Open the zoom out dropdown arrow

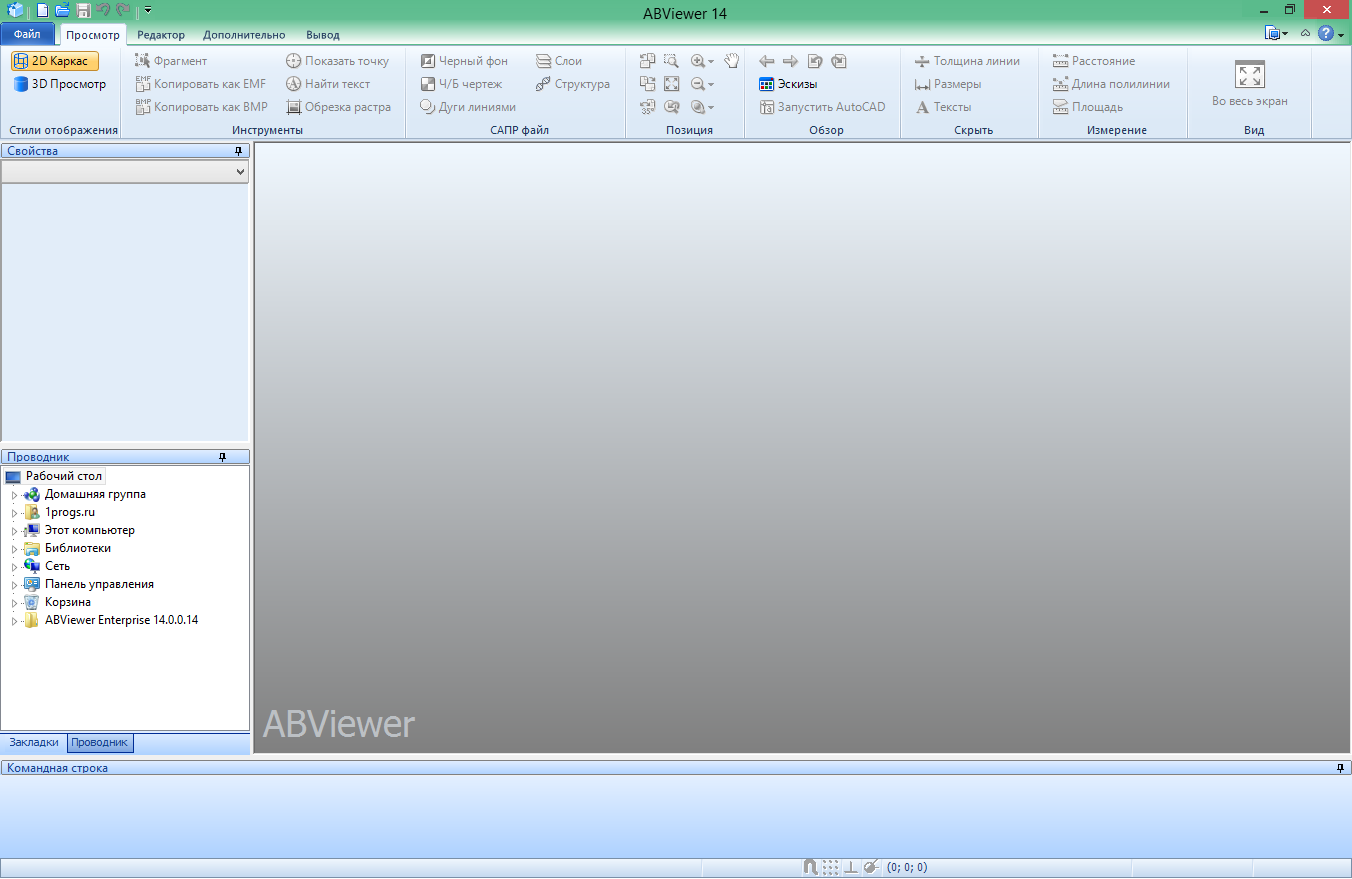point(712,84)
